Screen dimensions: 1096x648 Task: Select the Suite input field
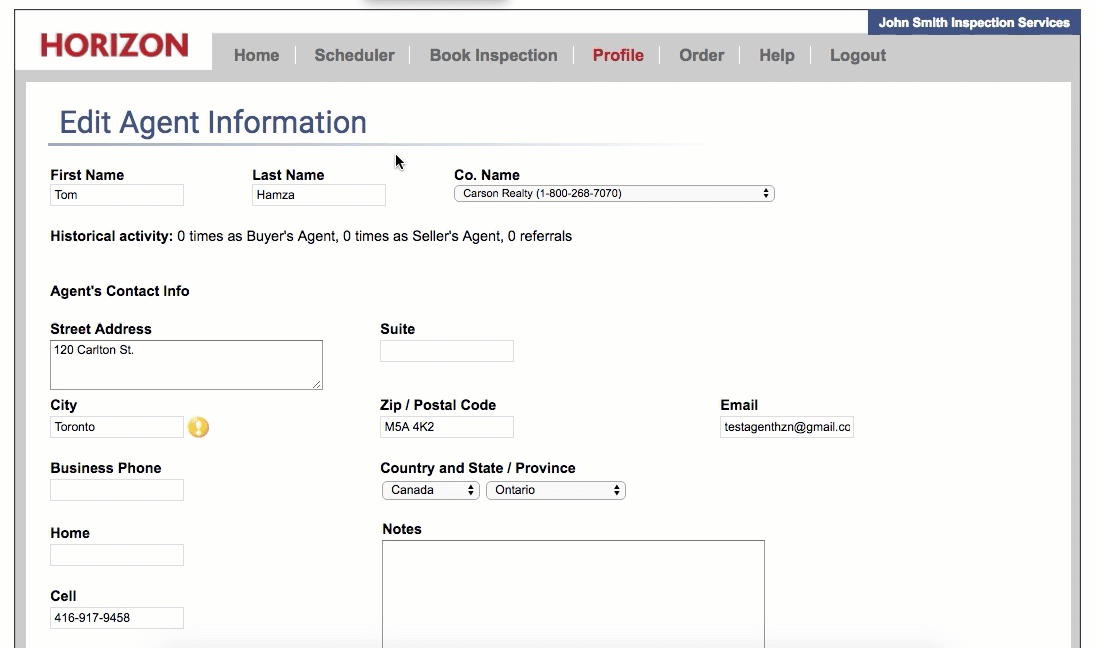(447, 351)
